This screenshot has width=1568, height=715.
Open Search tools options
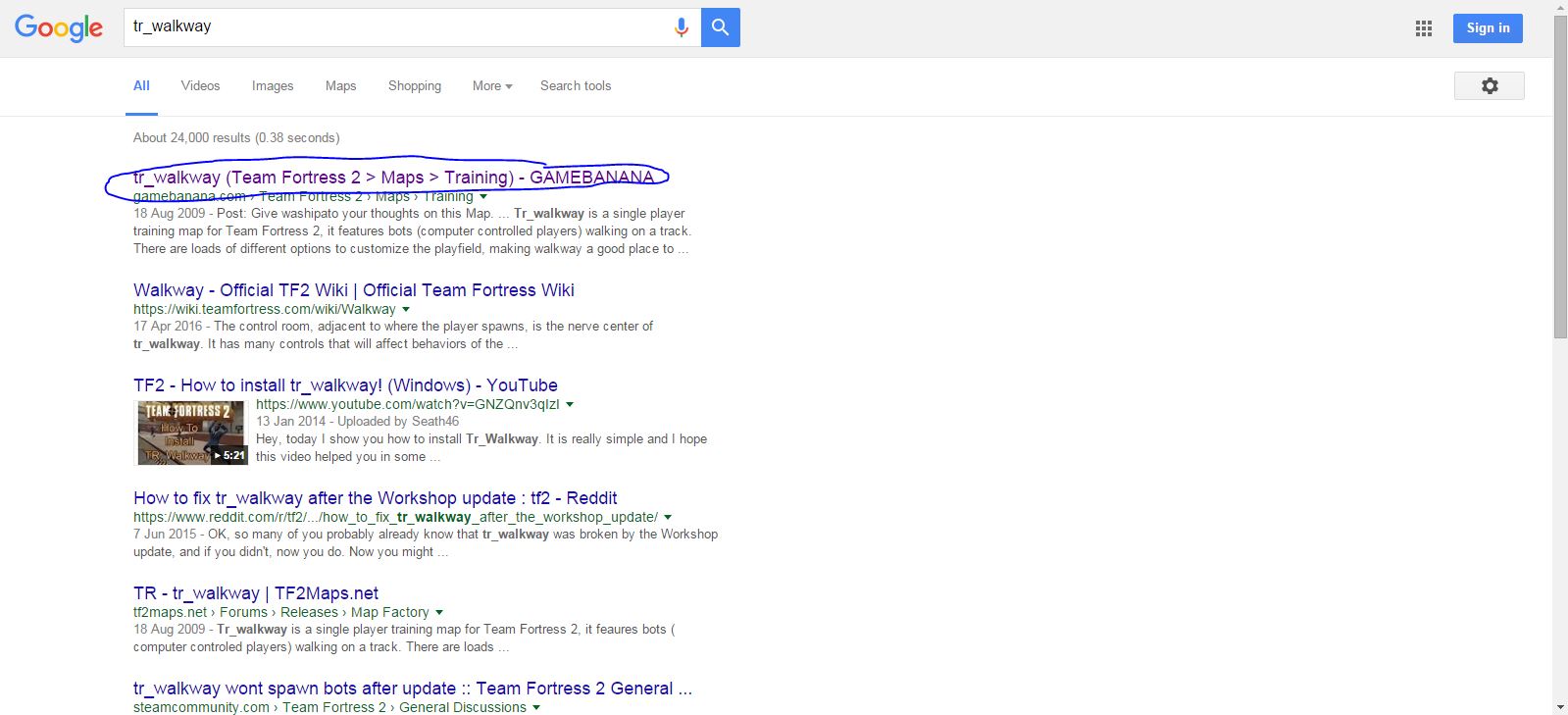(576, 86)
